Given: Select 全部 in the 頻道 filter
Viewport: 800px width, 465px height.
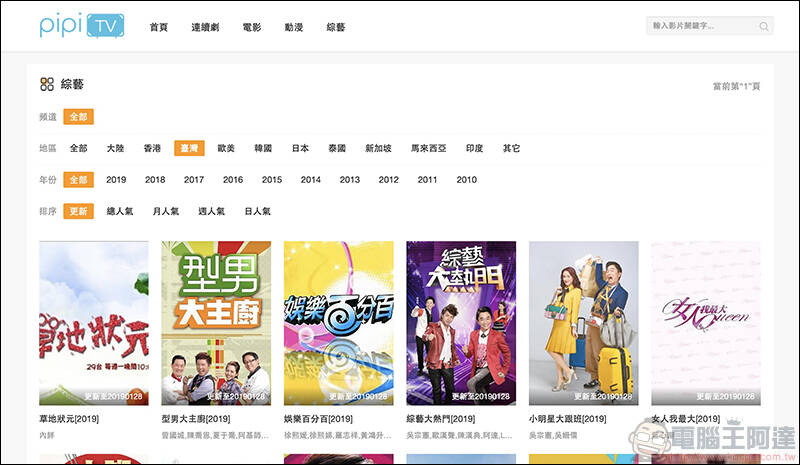Looking at the screenshot, I should pos(79,117).
